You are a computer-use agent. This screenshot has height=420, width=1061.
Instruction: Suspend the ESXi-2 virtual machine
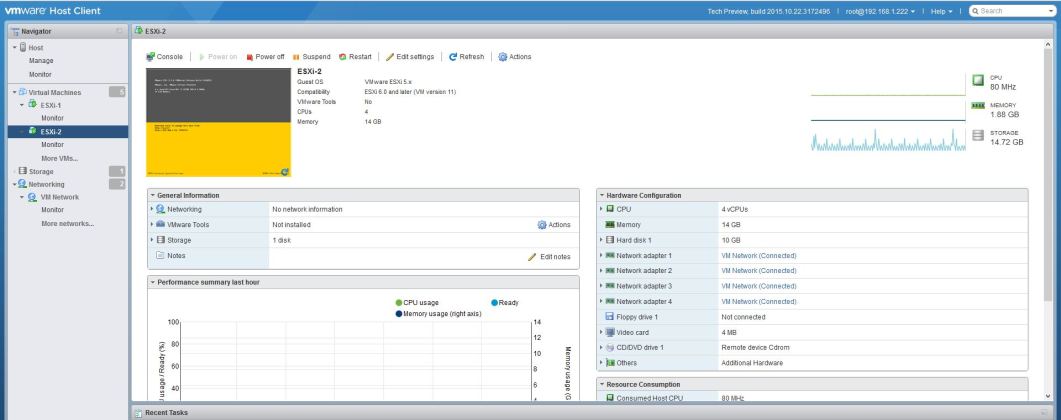point(311,57)
